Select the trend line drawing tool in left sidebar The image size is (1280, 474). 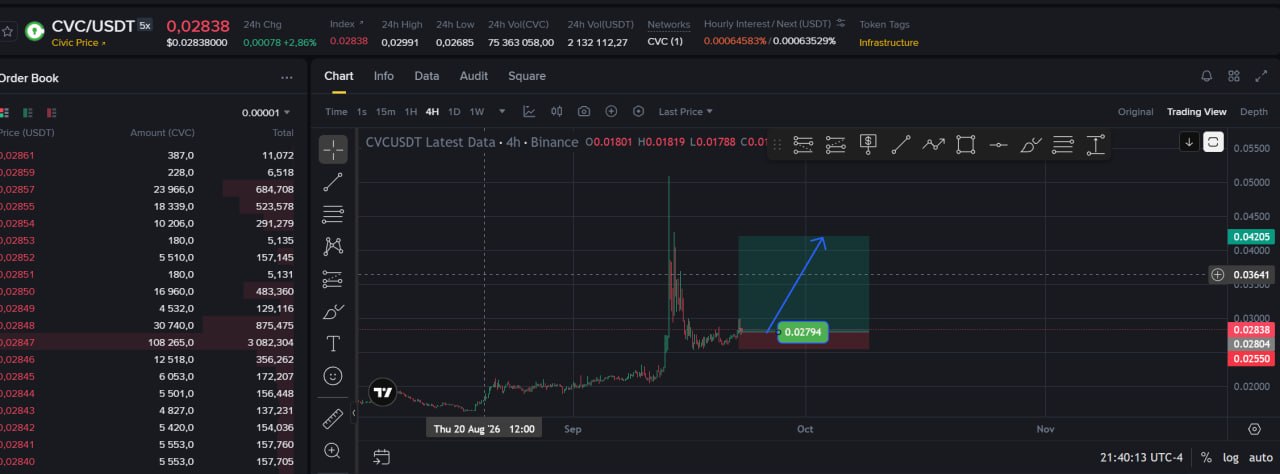(333, 182)
